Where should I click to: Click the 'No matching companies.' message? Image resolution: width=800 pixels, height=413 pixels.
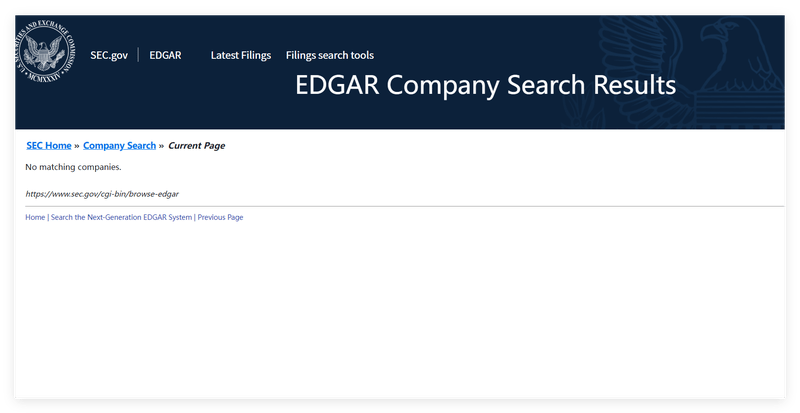click(73, 167)
